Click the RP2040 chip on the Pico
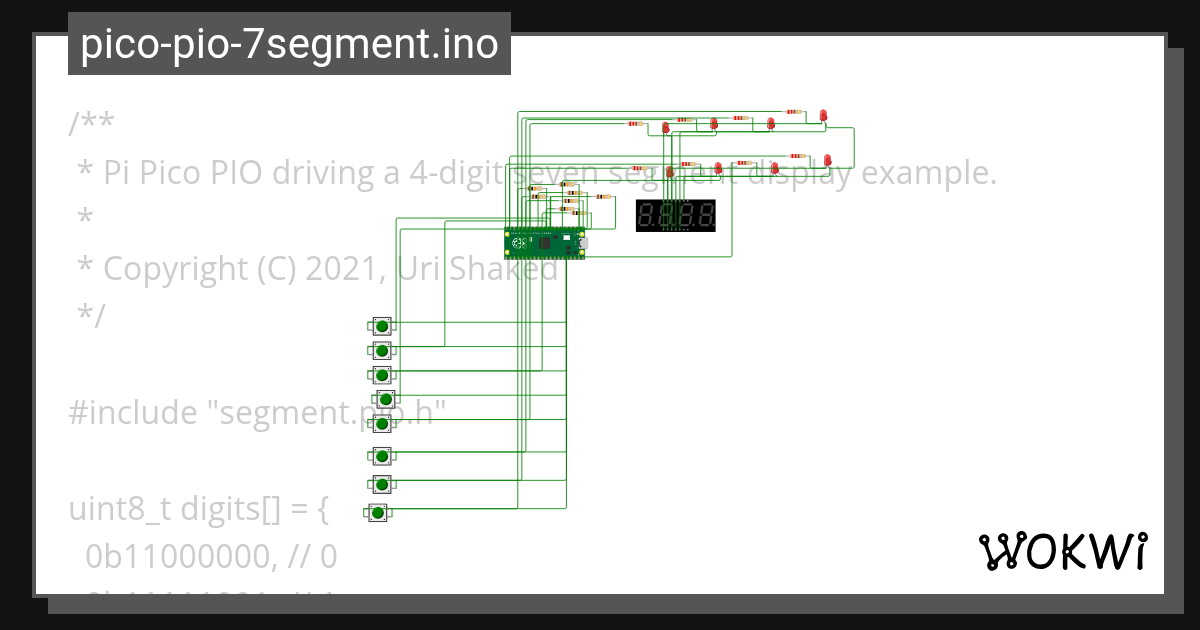The height and width of the screenshot is (630, 1200). (x=545, y=243)
